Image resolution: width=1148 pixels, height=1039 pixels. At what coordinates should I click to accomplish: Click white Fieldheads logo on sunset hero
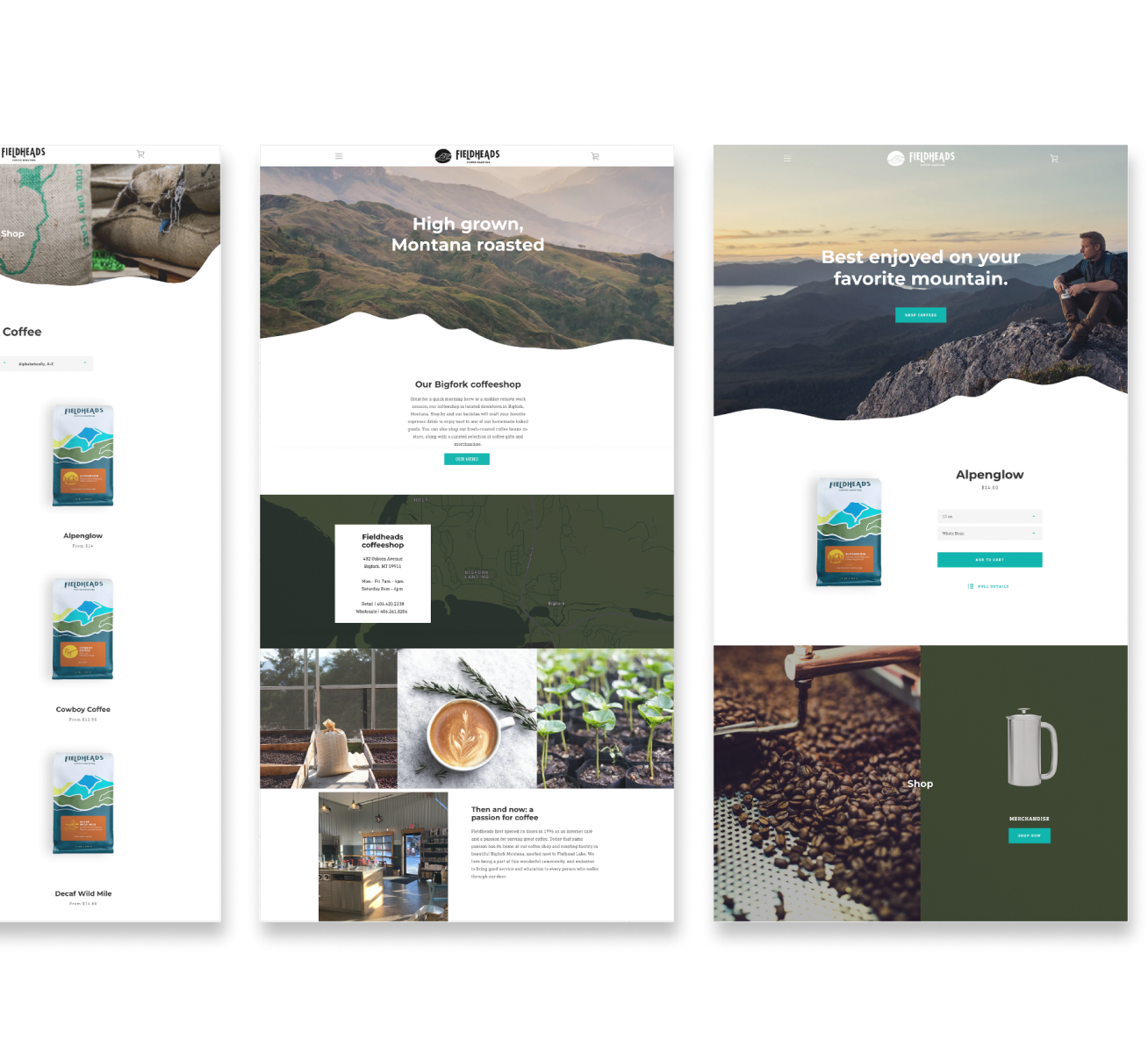[921, 158]
